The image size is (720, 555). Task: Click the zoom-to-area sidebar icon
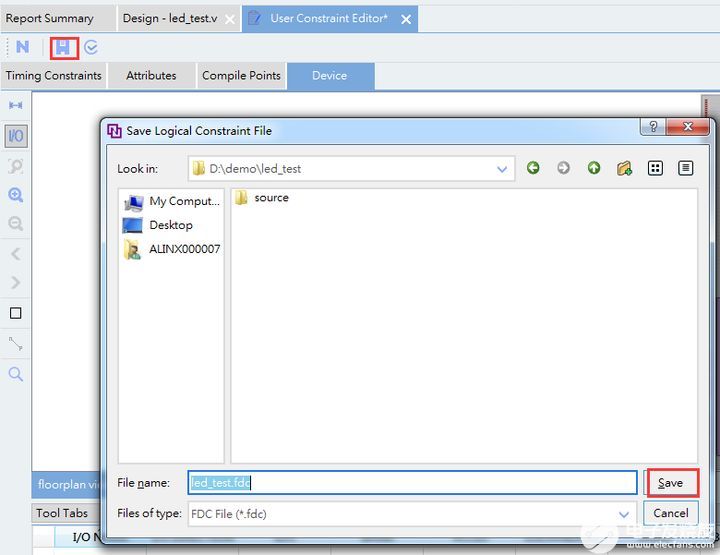point(16,166)
